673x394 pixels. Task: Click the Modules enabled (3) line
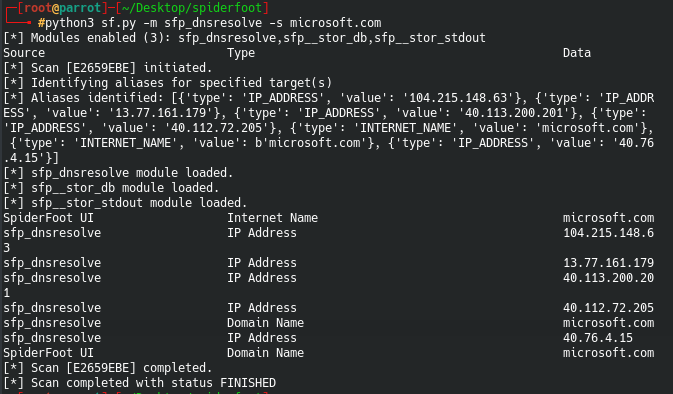pos(245,38)
